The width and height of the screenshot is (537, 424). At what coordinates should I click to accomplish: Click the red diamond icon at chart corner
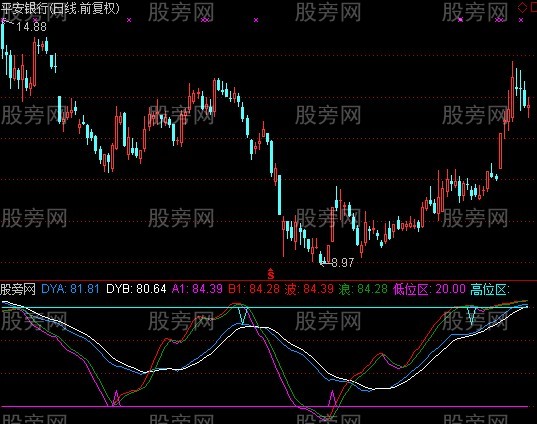[522, 7]
